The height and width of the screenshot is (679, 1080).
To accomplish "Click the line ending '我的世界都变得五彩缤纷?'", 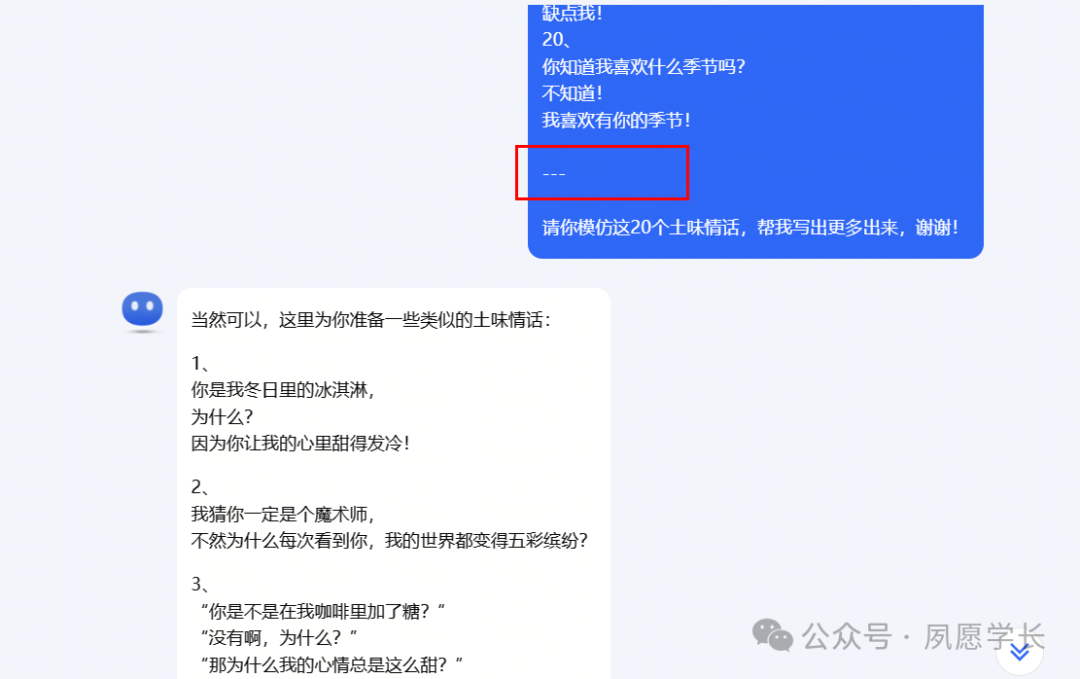I will (389, 541).
